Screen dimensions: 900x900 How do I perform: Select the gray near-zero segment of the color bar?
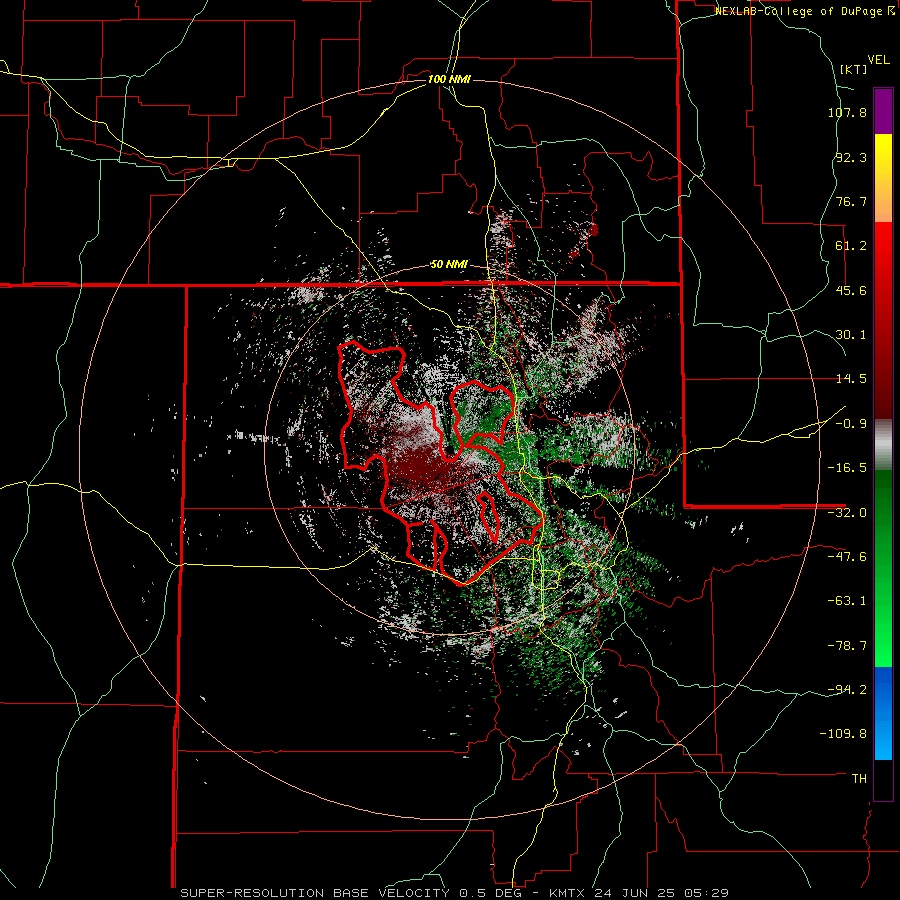[883, 445]
